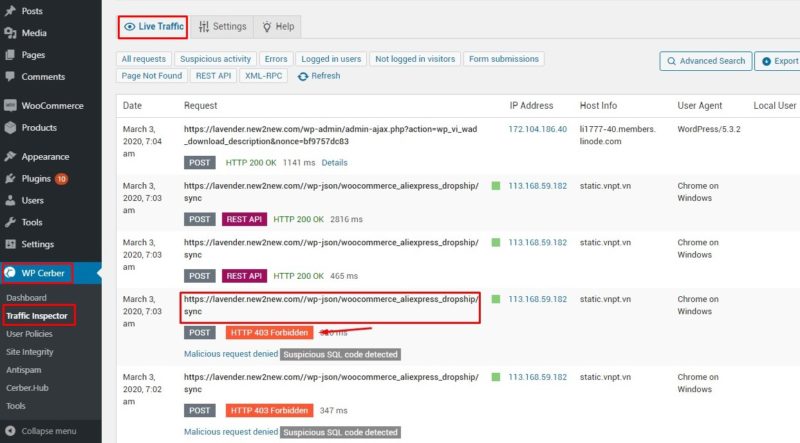Filter by Errors
Image resolution: width=800 pixels, height=443 pixels.
click(x=276, y=59)
